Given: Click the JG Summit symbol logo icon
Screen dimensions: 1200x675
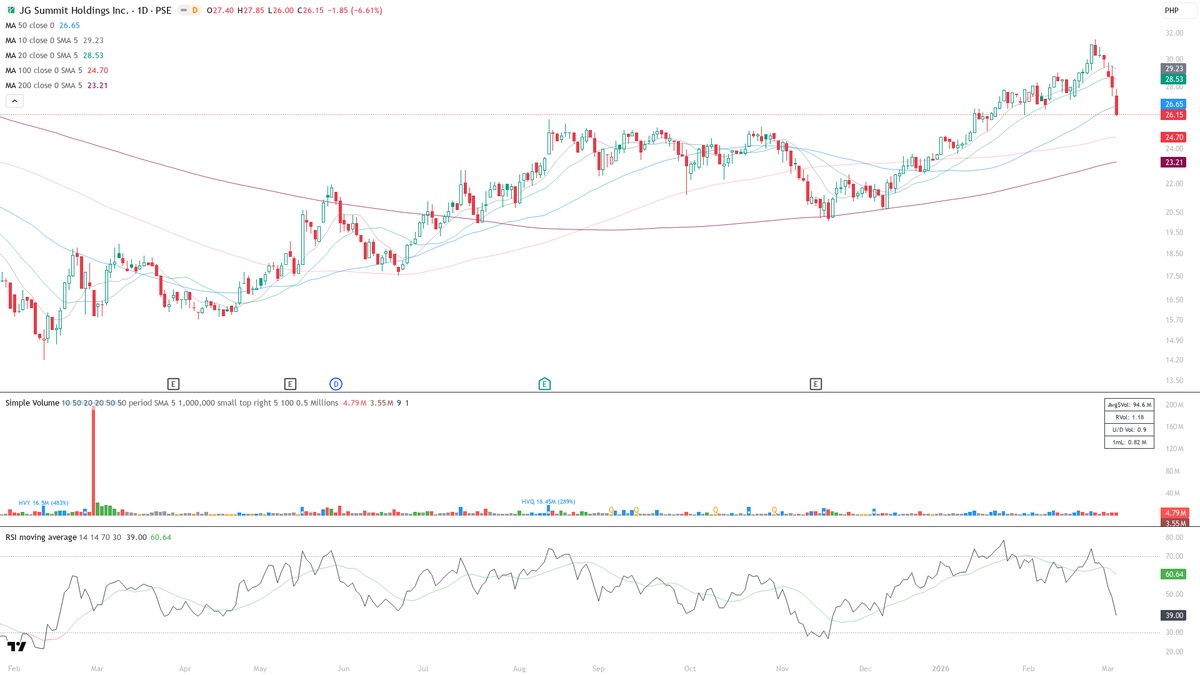Looking at the screenshot, I should (x=10, y=10).
